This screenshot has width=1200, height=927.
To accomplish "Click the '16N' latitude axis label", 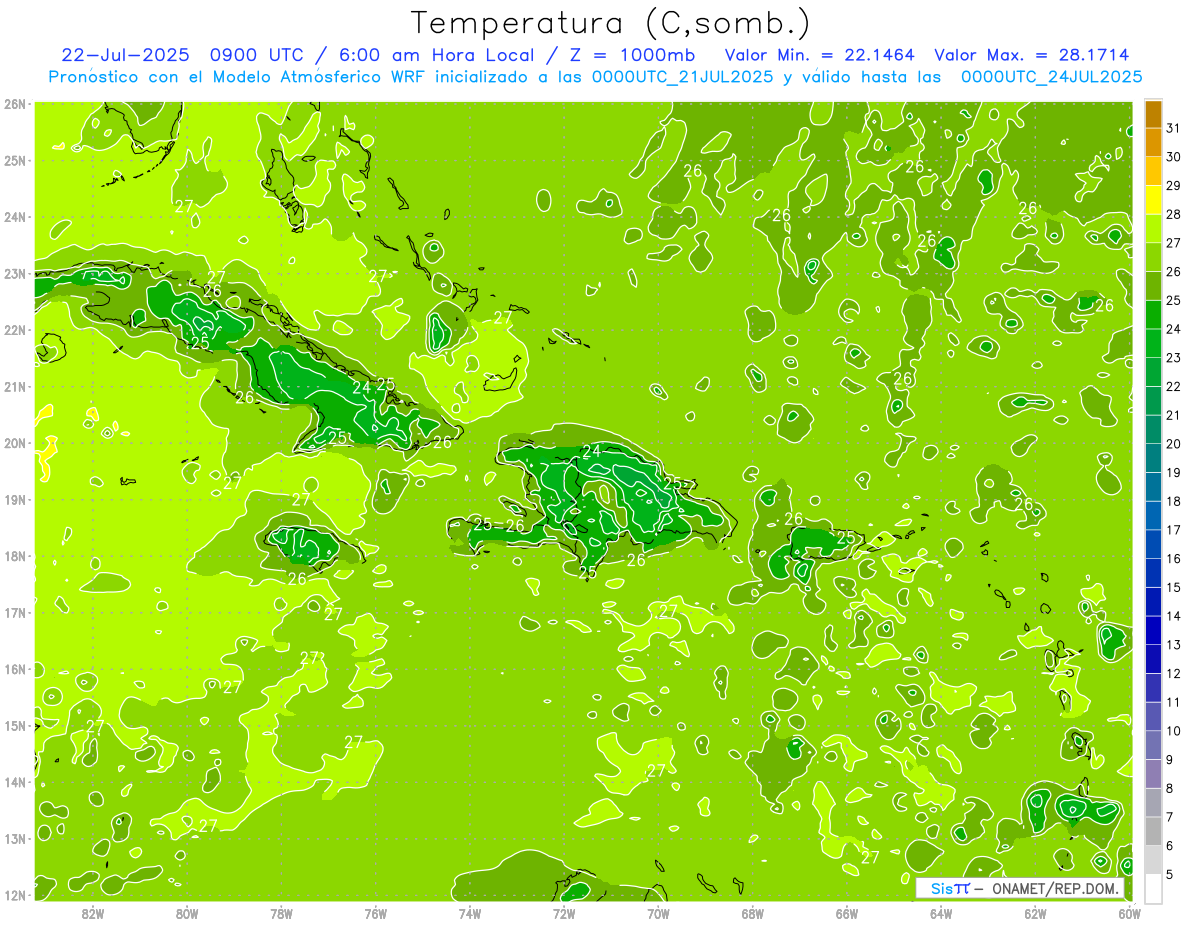I will 15,669.
